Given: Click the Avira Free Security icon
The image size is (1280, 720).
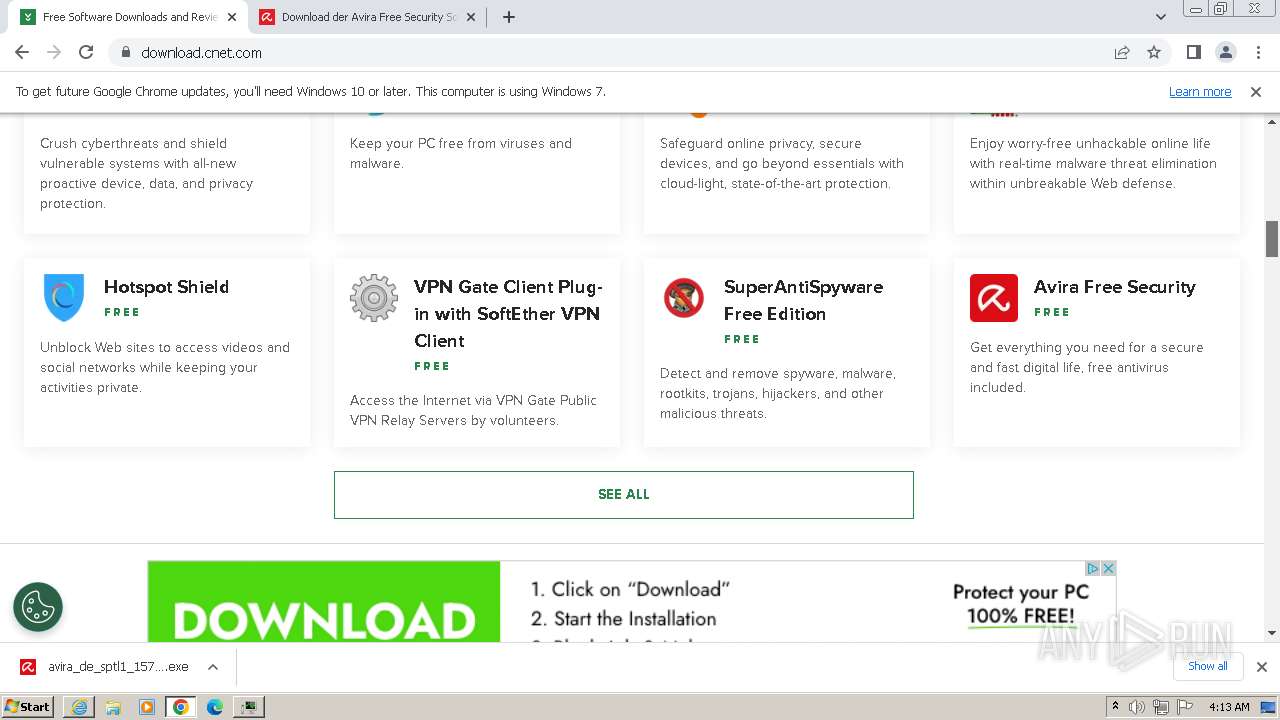Looking at the screenshot, I should click(x=994, y=298).
